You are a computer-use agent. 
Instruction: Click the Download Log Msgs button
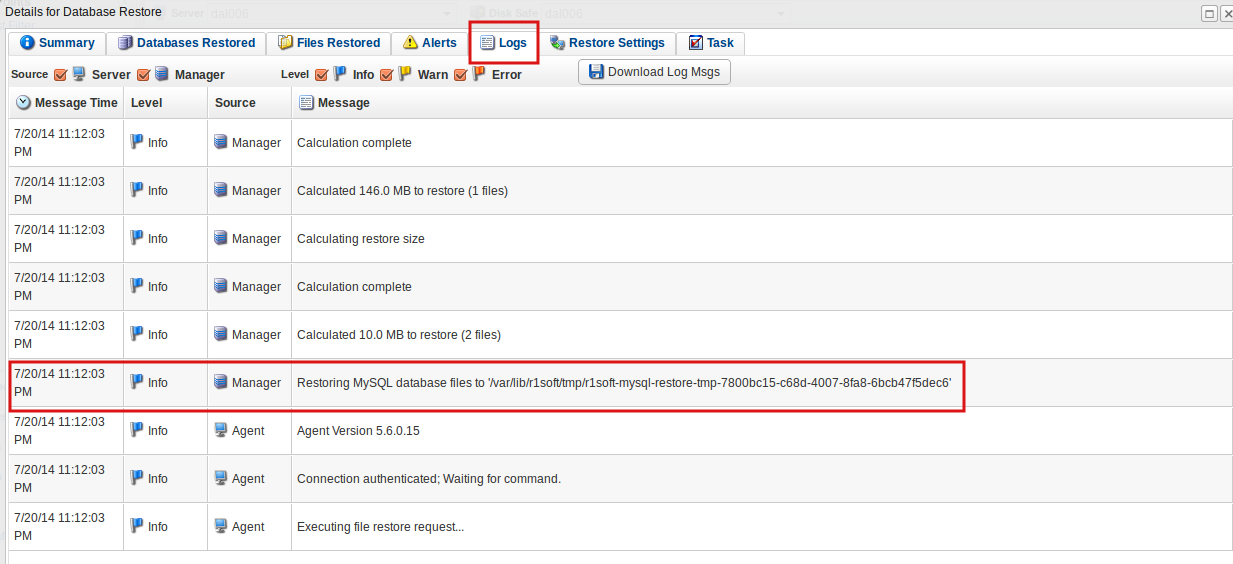[654, 72]
